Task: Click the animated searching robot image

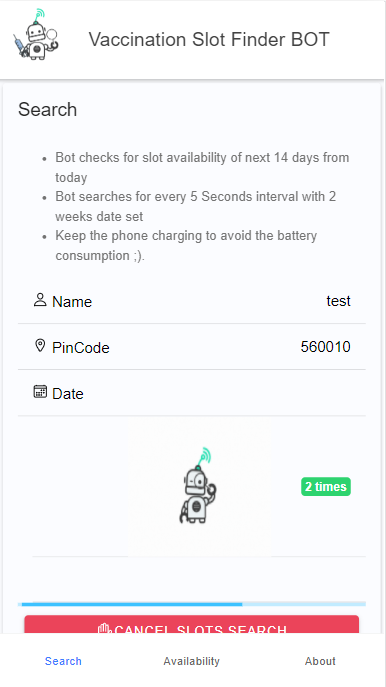Action: pos(199,486)
